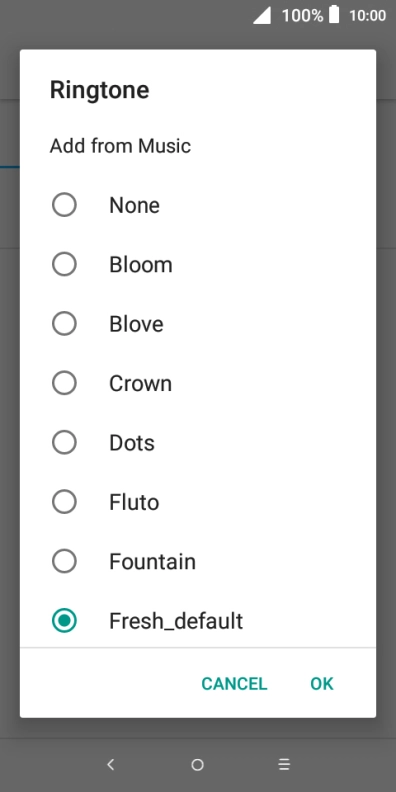This screenshot has width=396, height=792.
Task: Tap the 10:00 clock in status bar
Action: (367, 15)
